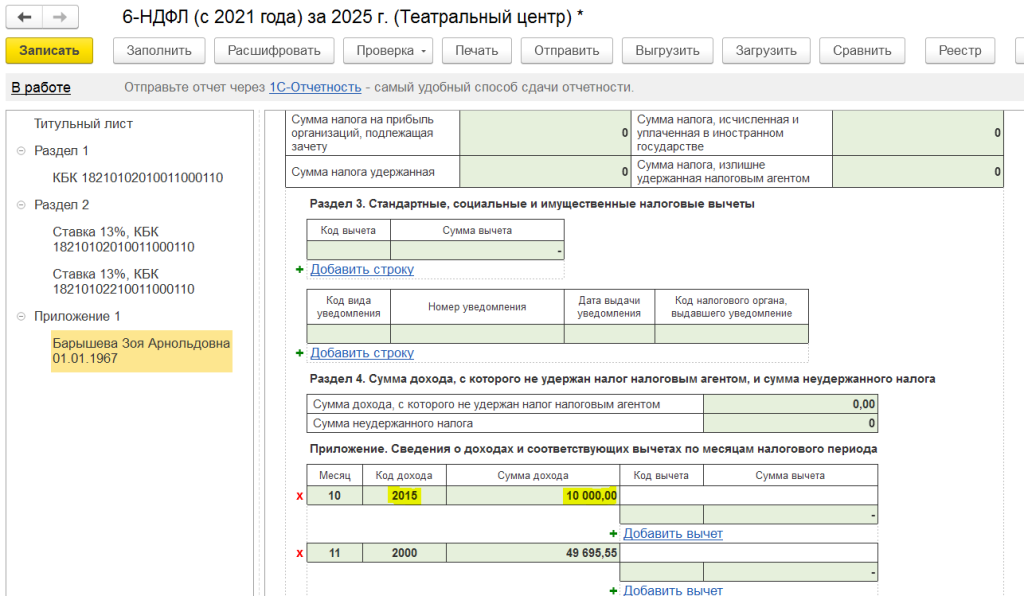Click the forward navigation arrow
Viewport: 1024px width, 596px height.
pos(60,18)
